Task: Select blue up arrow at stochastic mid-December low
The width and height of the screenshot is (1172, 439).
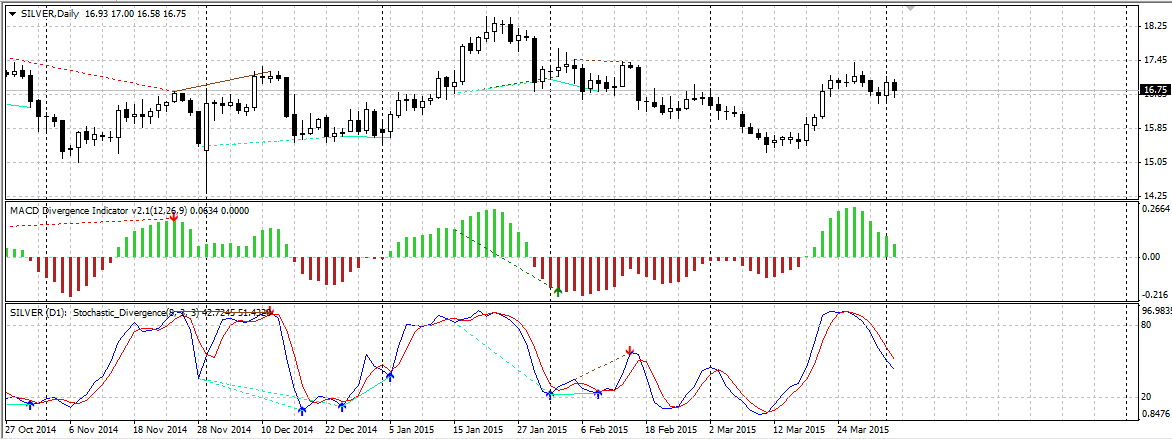Action: 302,410
